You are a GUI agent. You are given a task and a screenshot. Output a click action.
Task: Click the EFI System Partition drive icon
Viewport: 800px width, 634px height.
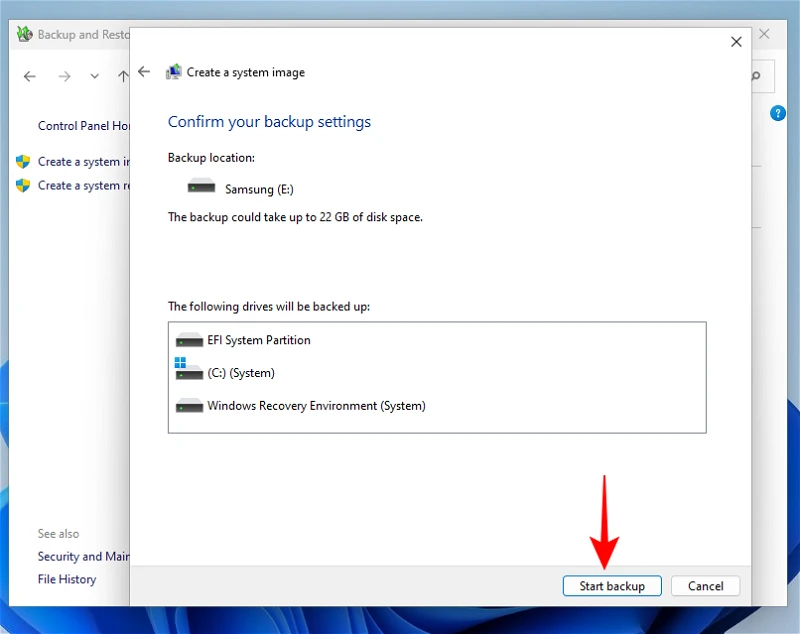pos(189,339)
